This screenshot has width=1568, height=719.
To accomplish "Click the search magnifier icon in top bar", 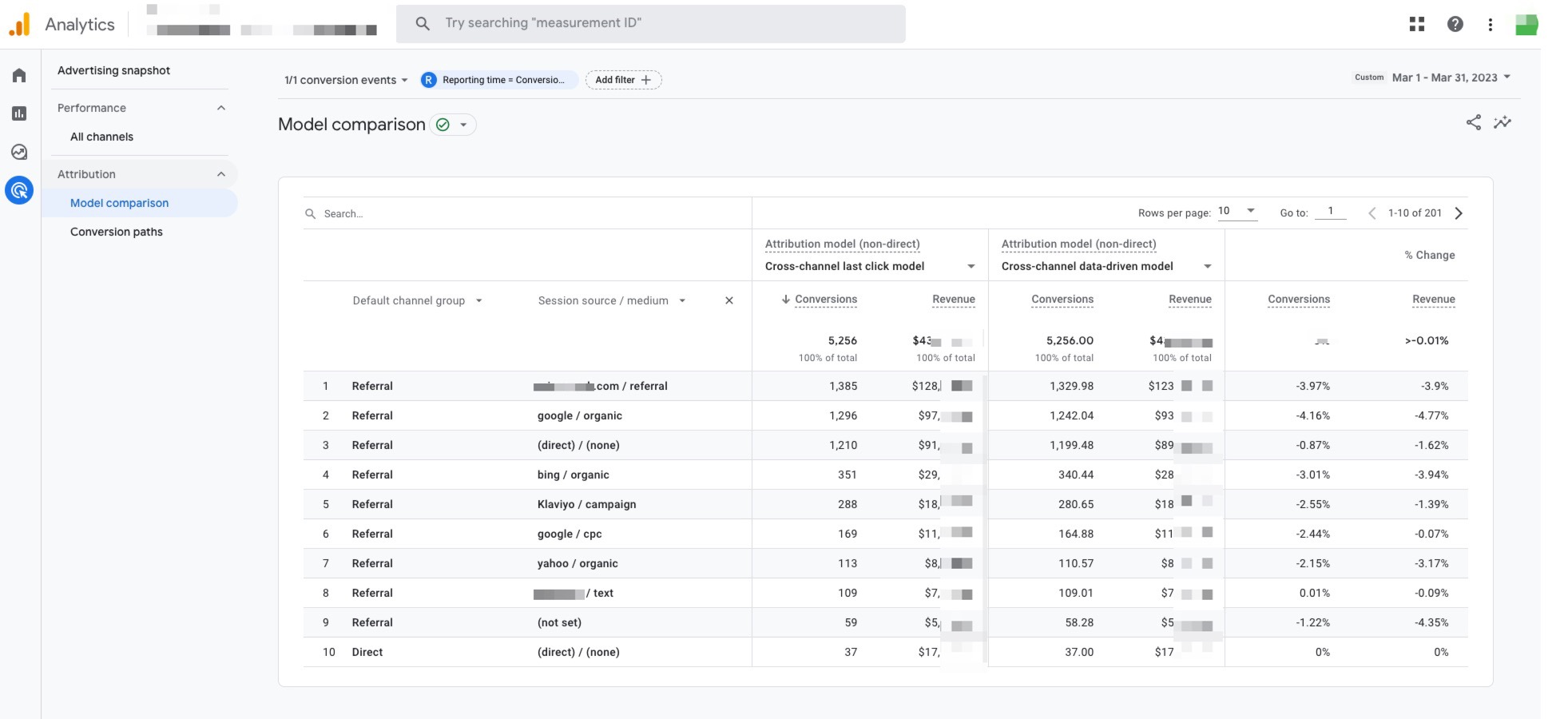I will point(423,23).
